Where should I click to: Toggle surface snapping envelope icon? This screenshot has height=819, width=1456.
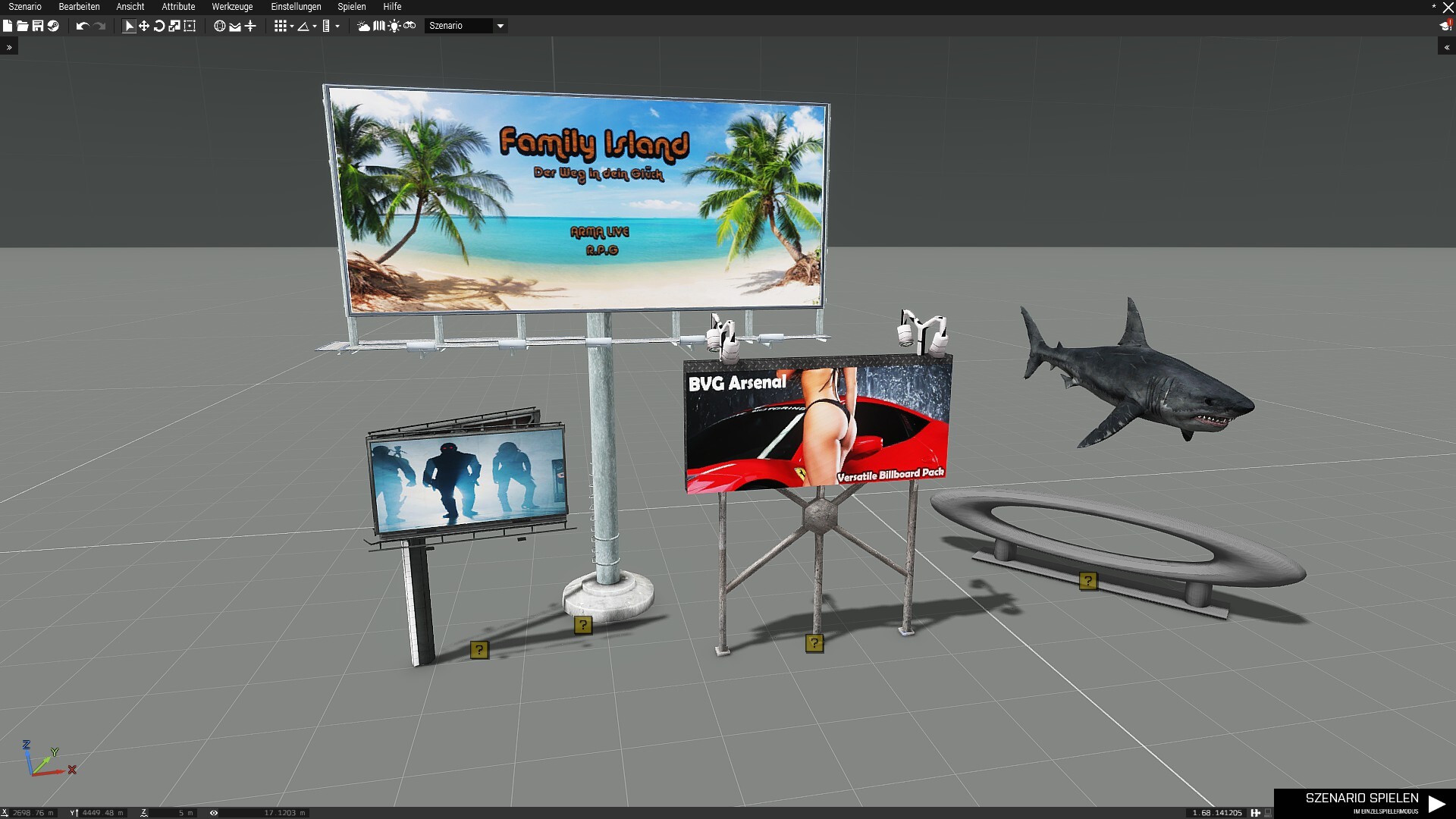tap(235, 26)
